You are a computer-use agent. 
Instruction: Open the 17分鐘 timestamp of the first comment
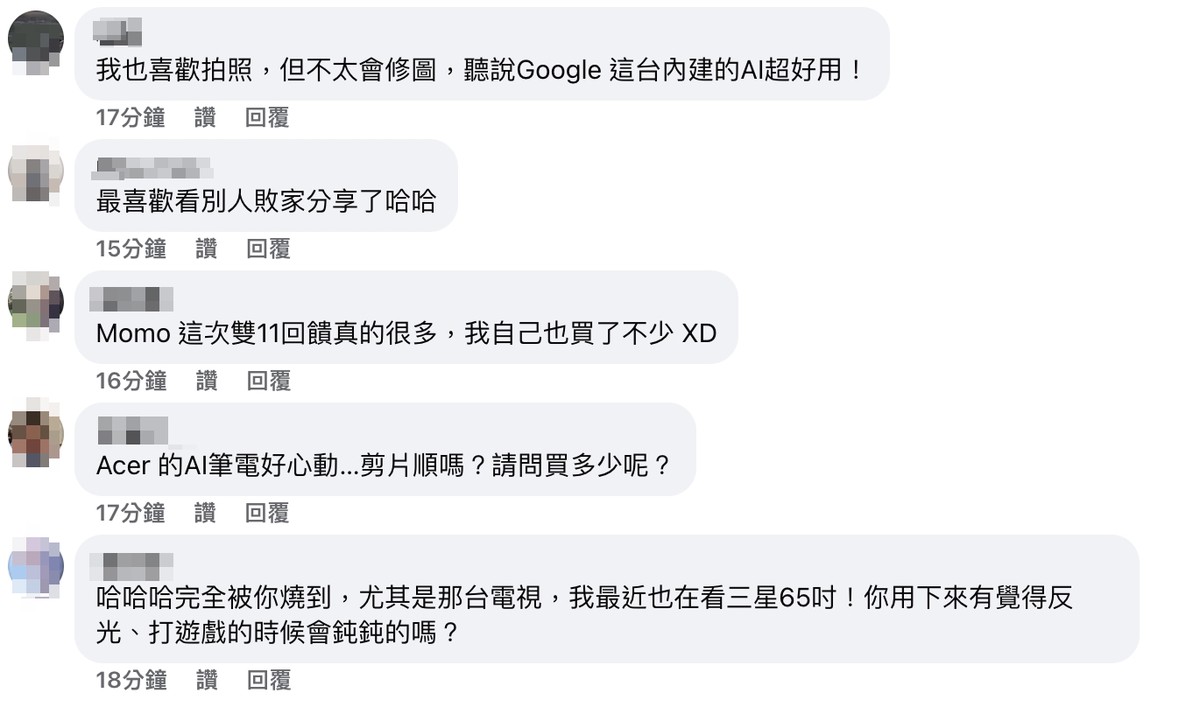(129, 117)
